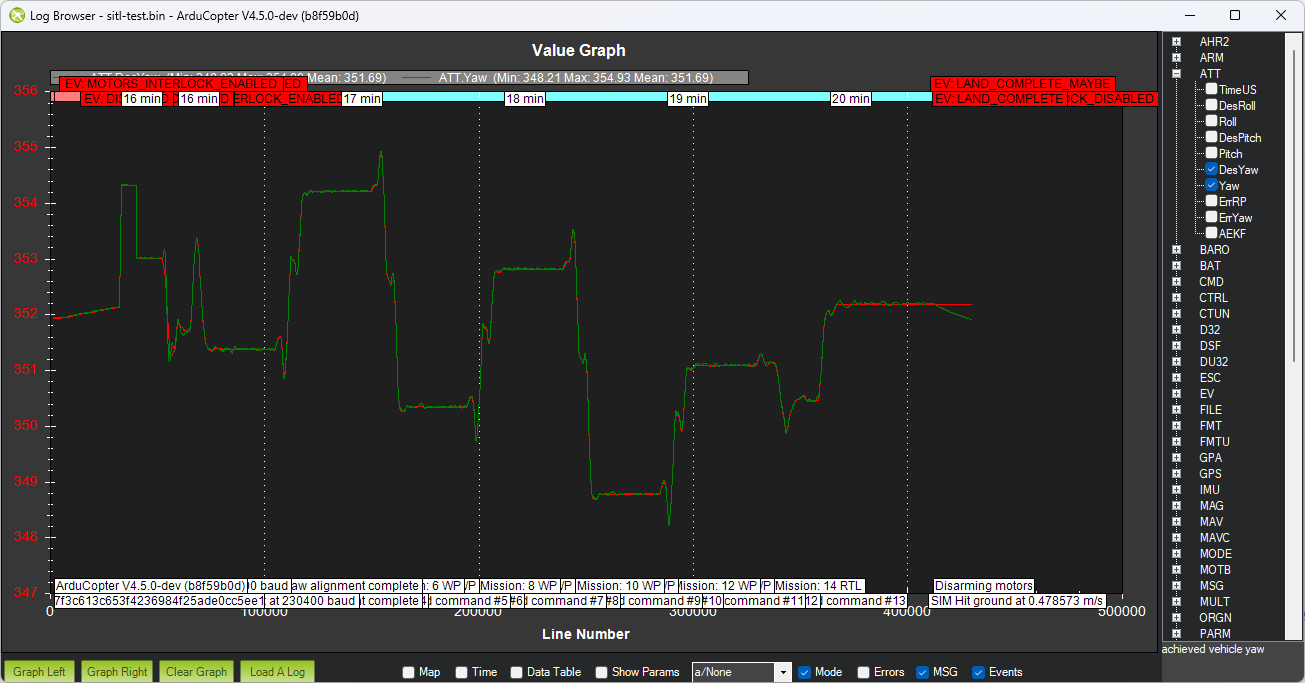This screenshot has height=683, width=1305.
Task: Click the Graph Left button
Action: pyautogui.click(x=39, y=672)
